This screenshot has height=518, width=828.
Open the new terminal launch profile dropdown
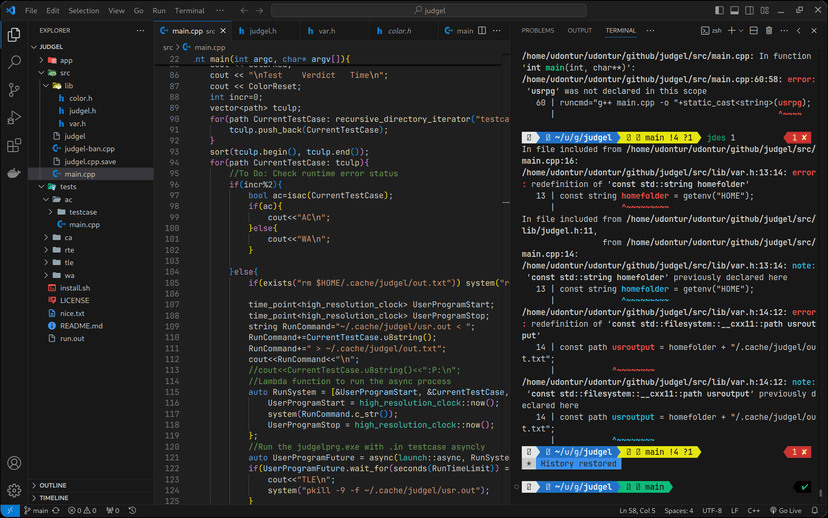(742, 31)
